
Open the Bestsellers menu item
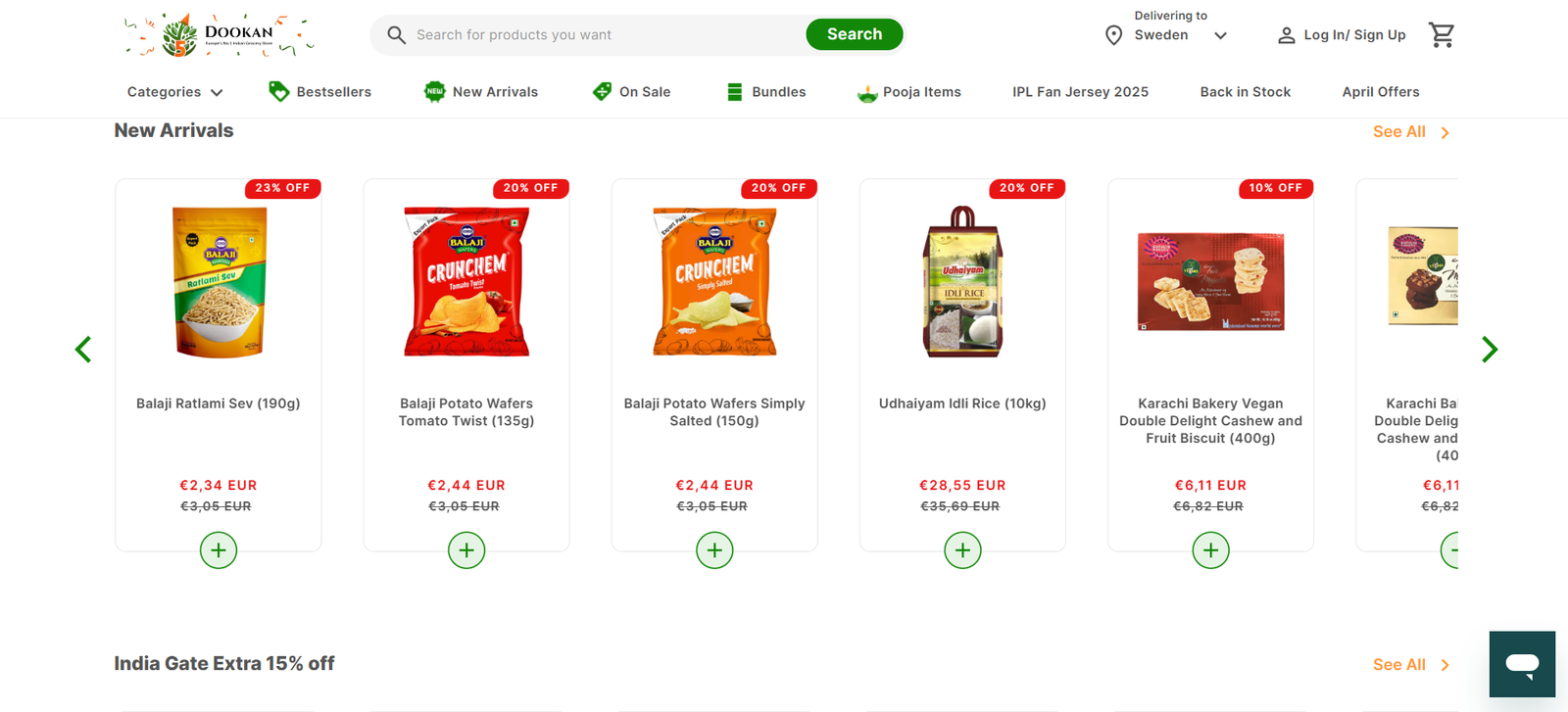click(x=320, y=92)
